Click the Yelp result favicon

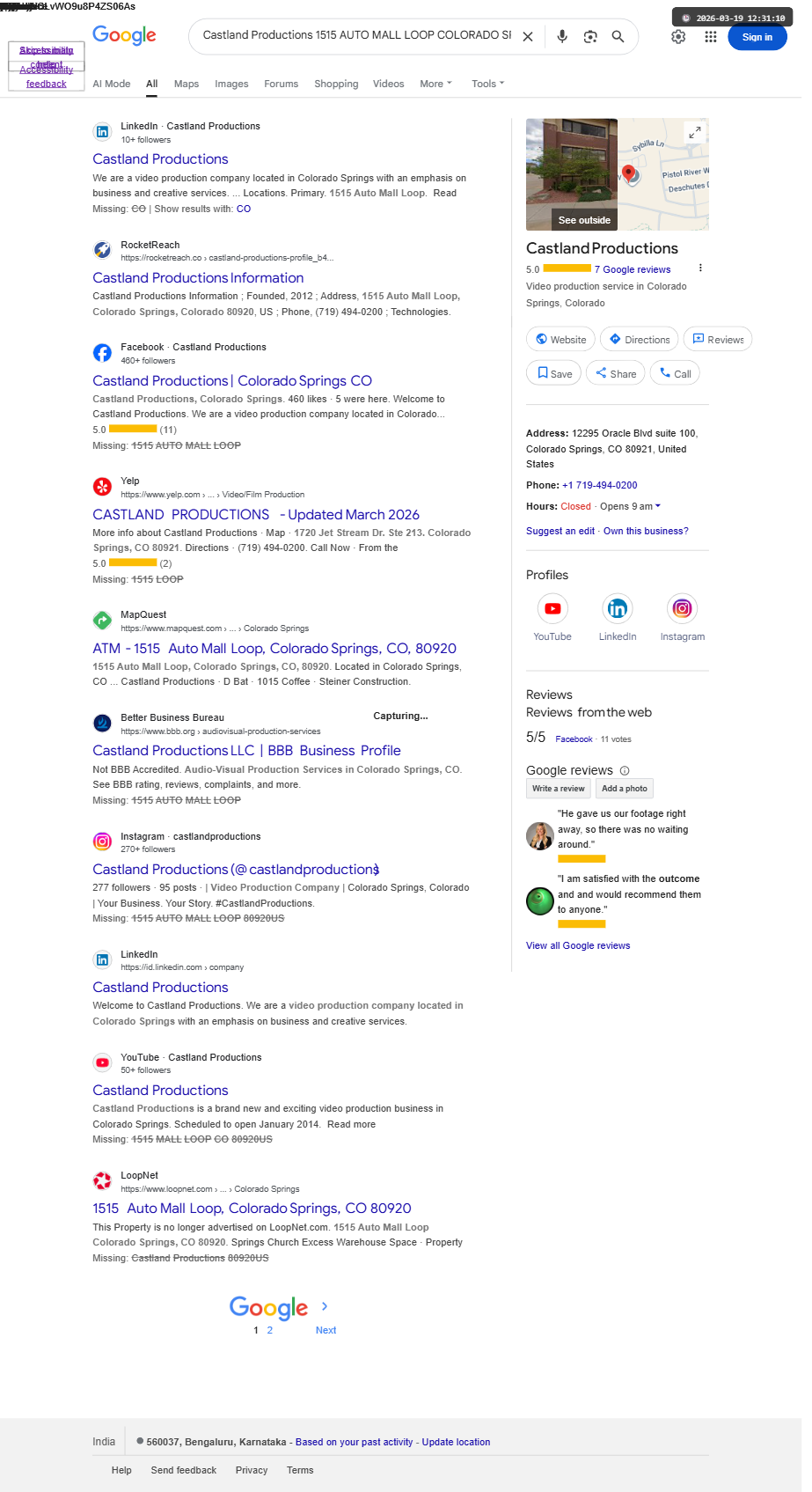pos(102,486)
